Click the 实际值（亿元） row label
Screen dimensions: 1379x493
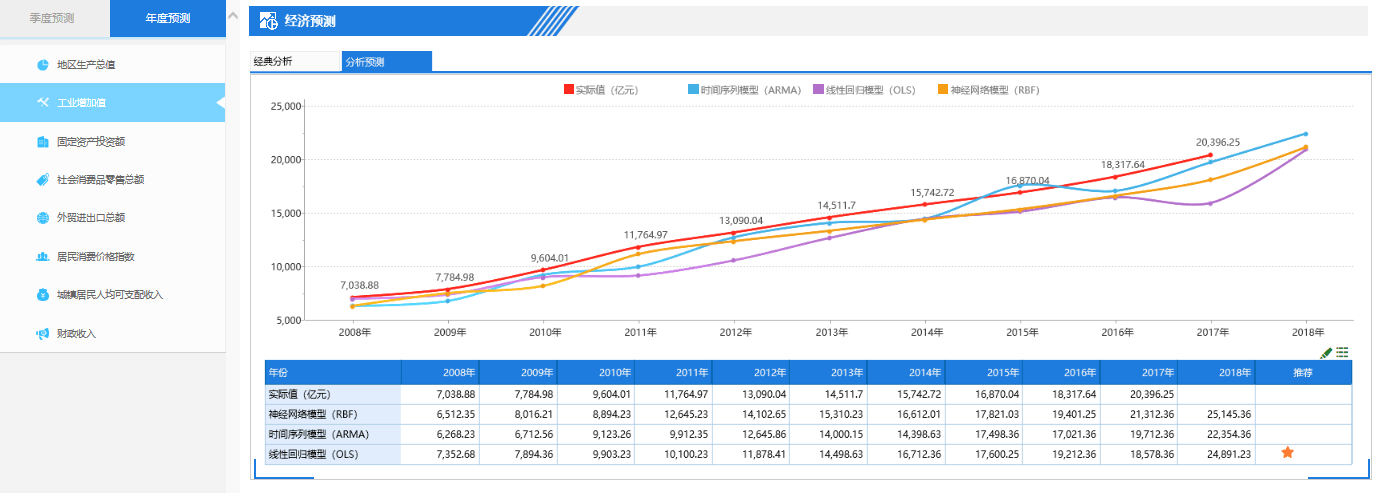click(x=333, y=394)
